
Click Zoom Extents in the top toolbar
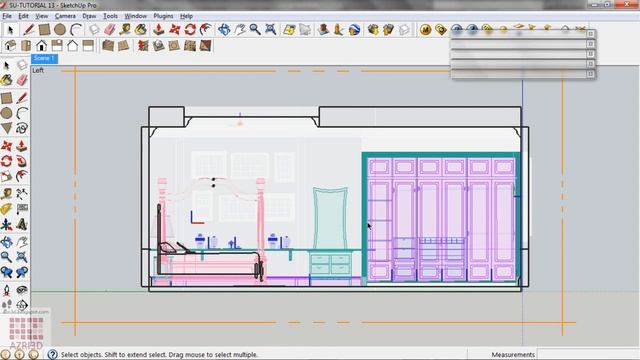[x=270, y=30]
